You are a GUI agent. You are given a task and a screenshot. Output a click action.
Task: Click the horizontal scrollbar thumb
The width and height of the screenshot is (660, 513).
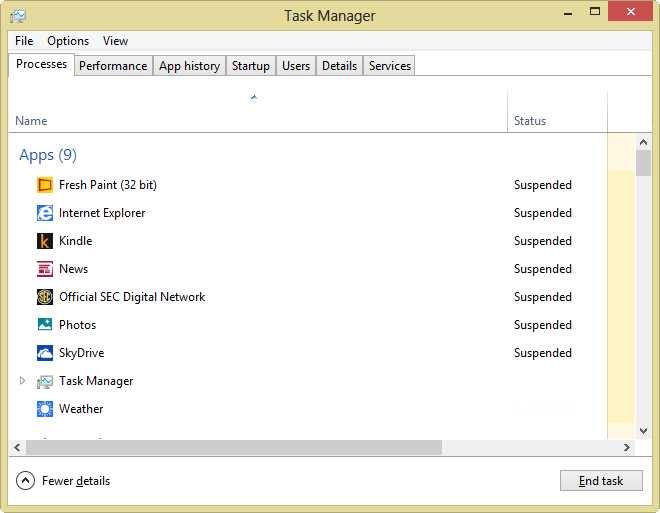click(x=234, y=447)
